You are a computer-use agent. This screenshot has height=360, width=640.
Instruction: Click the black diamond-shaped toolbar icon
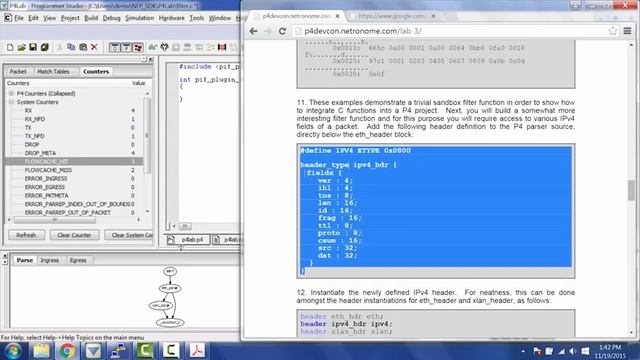point(164,47)
